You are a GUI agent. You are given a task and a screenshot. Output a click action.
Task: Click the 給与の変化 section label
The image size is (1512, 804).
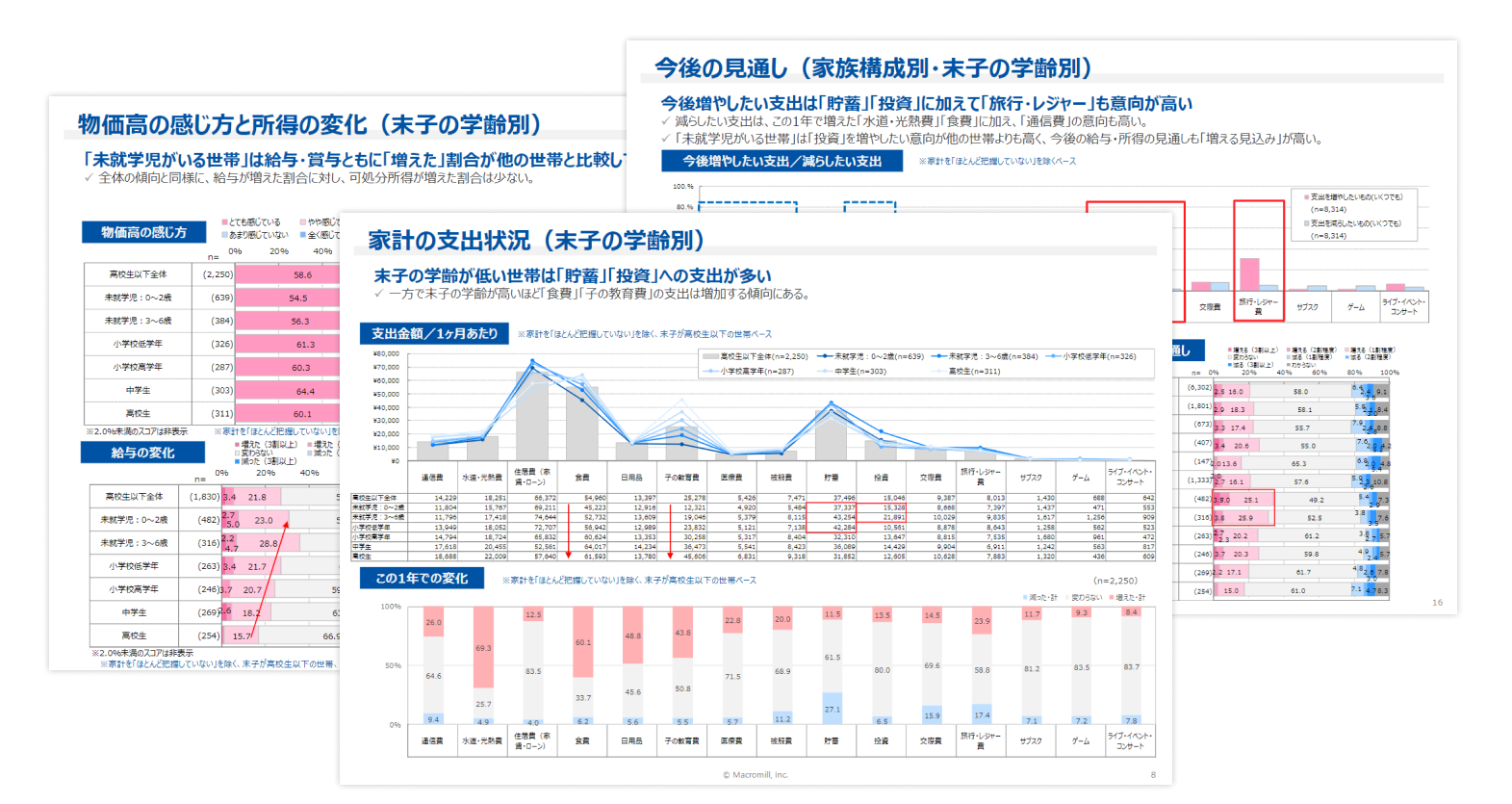[x=143, y=453]
